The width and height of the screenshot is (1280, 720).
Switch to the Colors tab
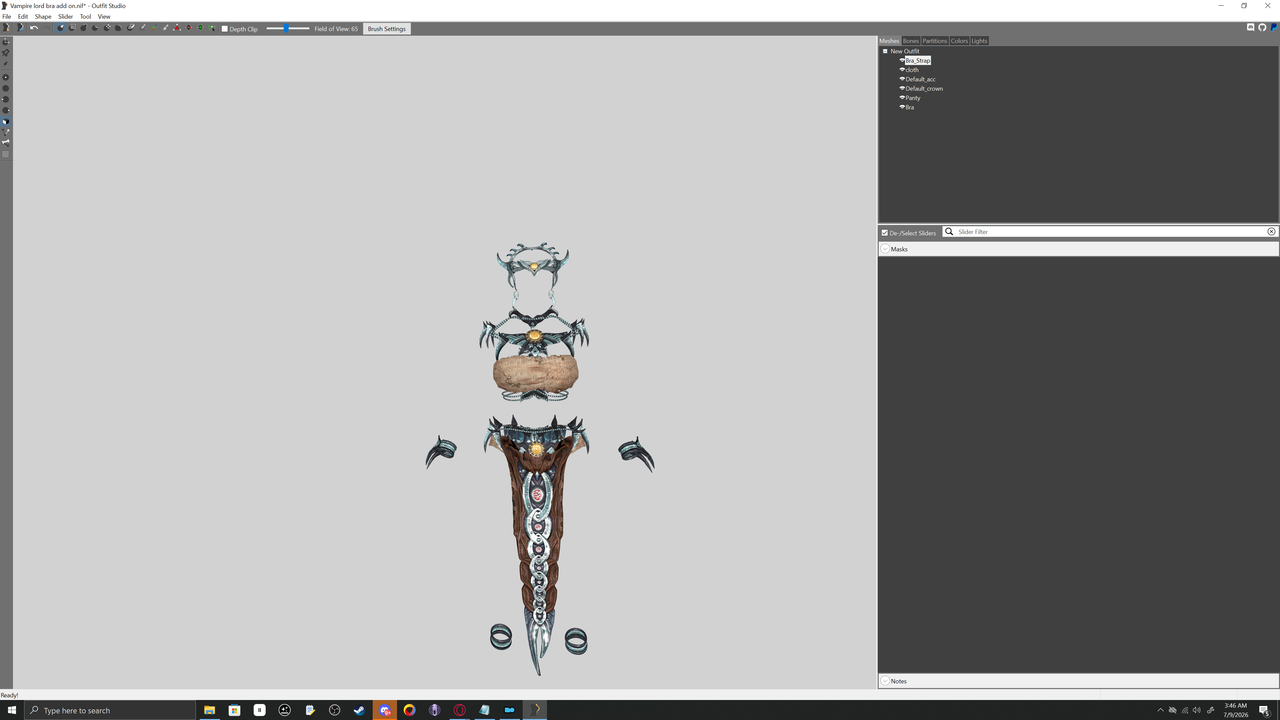coord(959,41)
